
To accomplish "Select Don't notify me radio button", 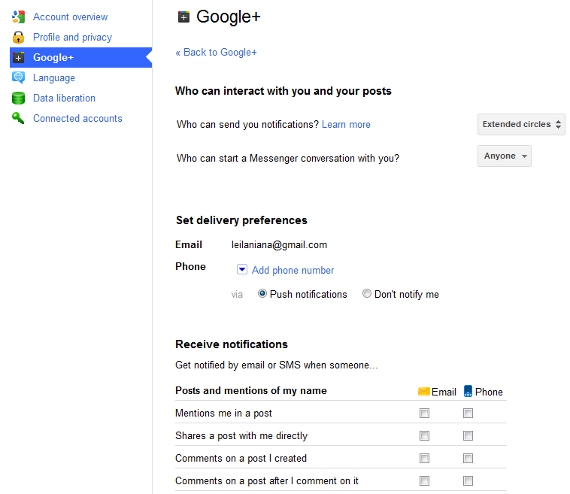I will pyautogui.click(x=367, y=293).
